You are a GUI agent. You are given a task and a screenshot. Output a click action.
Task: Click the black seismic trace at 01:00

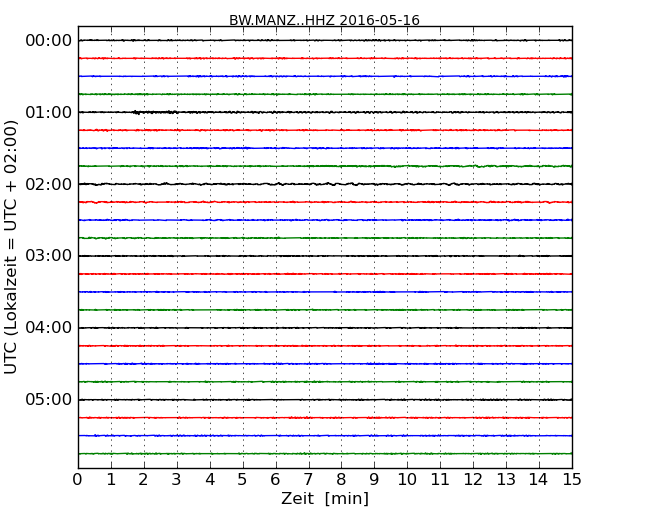(x=325, y=112)
